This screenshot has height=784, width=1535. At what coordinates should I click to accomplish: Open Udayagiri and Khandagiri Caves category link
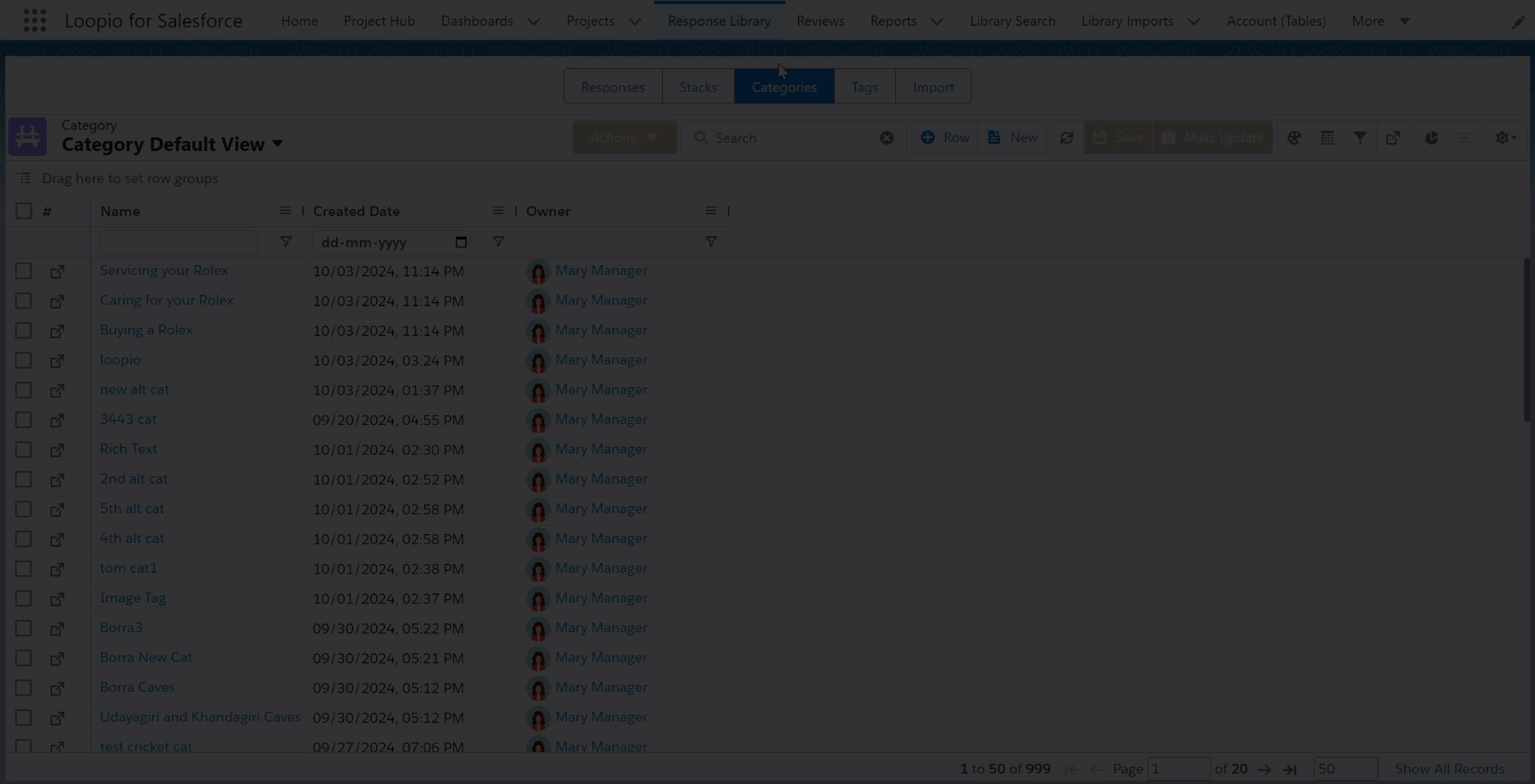click(x=200, y=717)
